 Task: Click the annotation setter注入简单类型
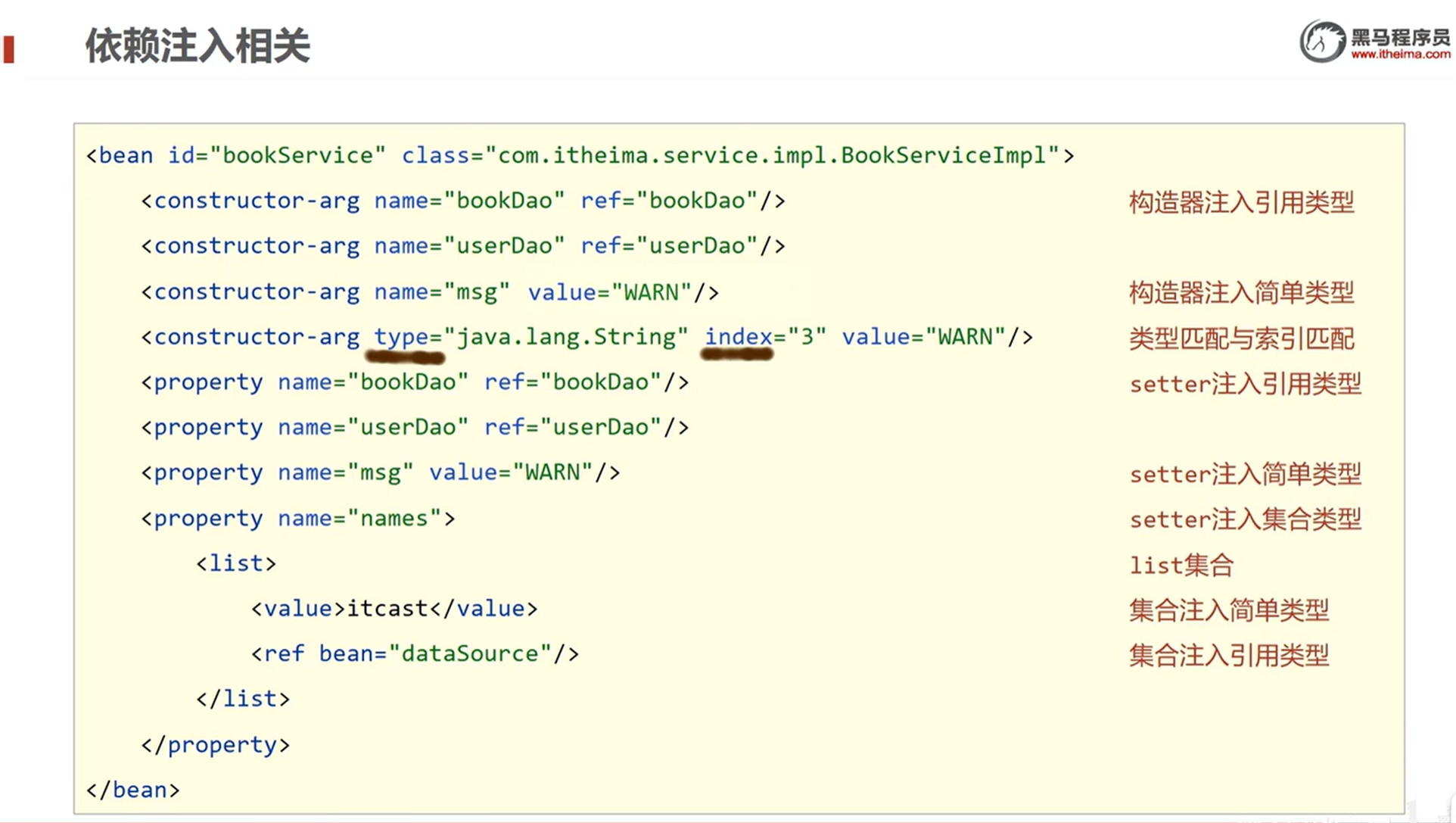pyautogui.click(x=1245, y=474)
